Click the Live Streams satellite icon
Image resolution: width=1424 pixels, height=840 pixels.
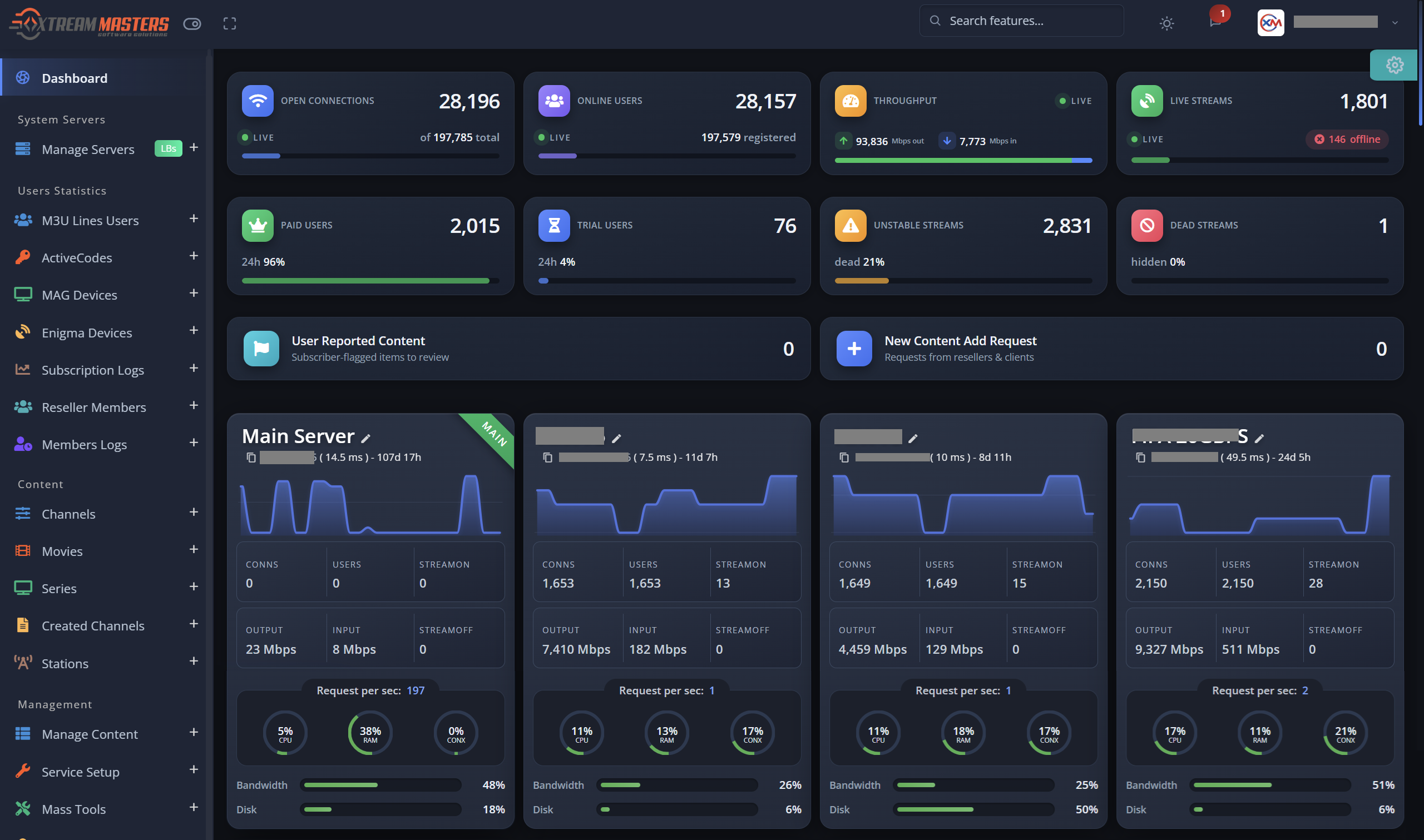[1147, 101]
